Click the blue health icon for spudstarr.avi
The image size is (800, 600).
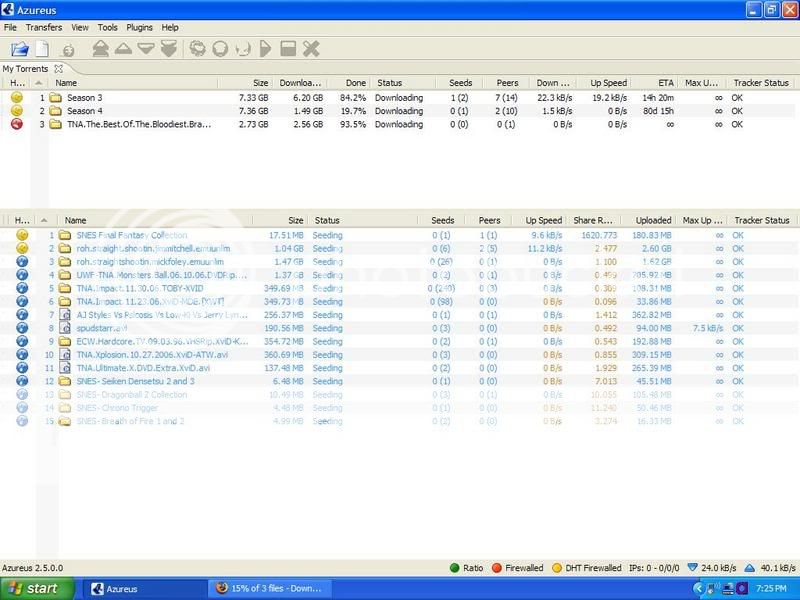click(22, 328)
